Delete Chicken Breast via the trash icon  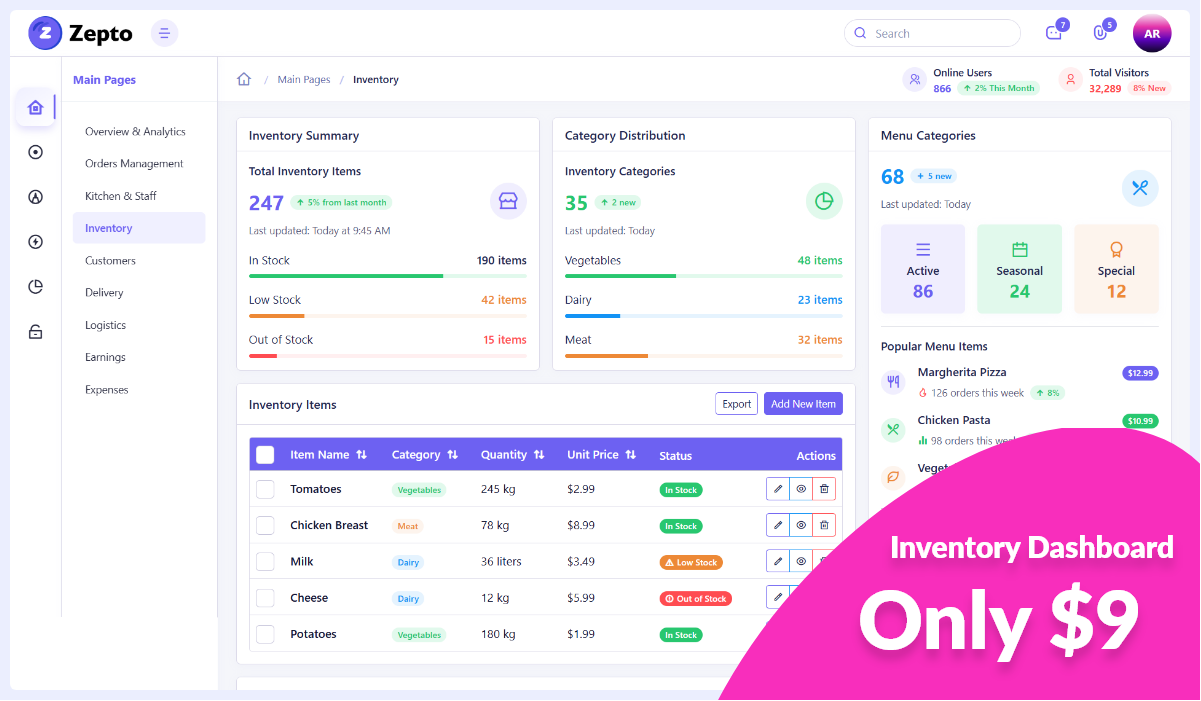824,524
